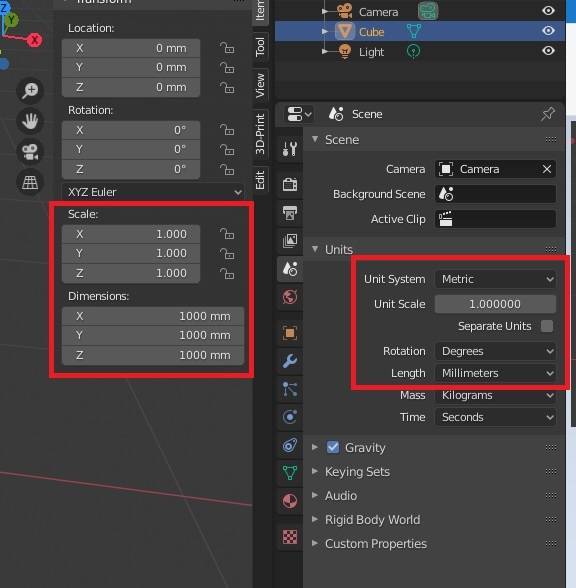Click the Background Scene selector field
The image size is (576, 588).
coord(495,194)
